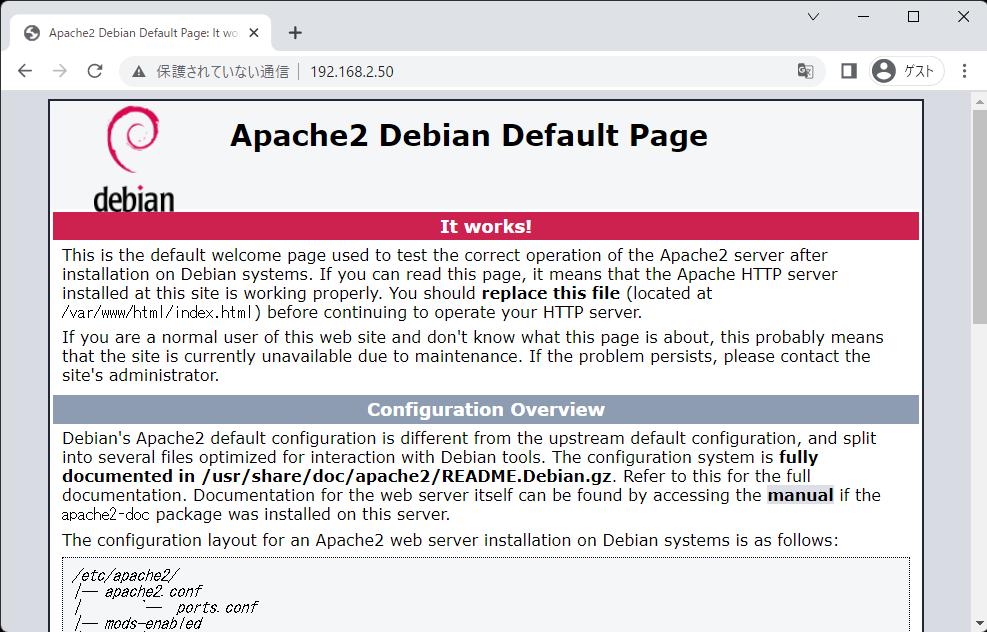Click the Debian swirl logo
987x632 pixels.
133,158
